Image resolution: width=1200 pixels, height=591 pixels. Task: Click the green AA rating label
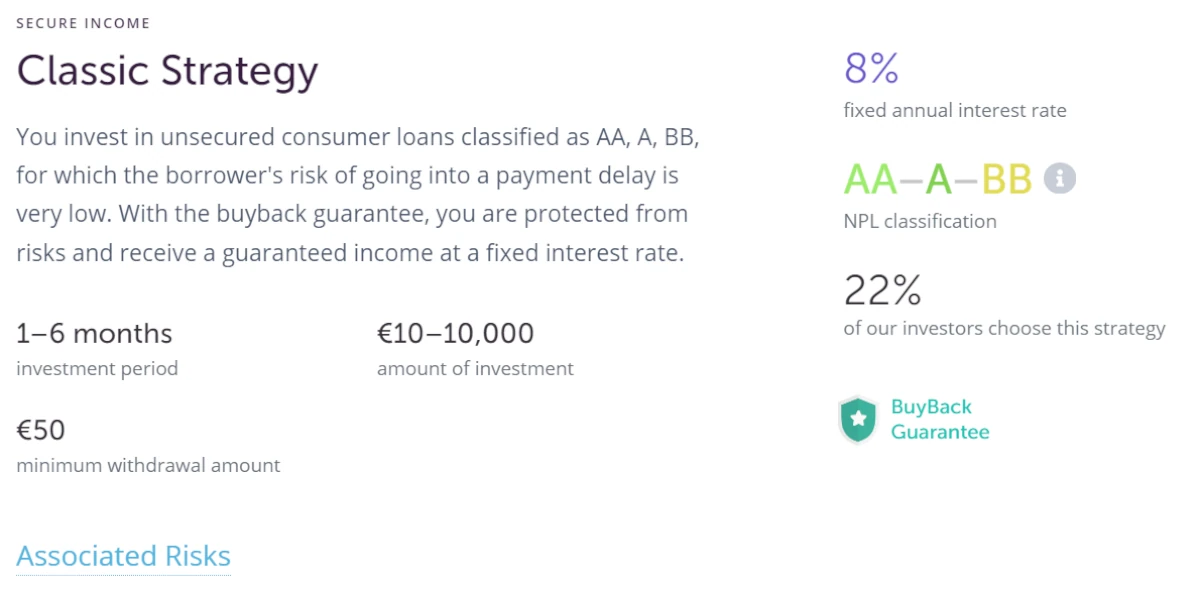[x=871, y=180]
